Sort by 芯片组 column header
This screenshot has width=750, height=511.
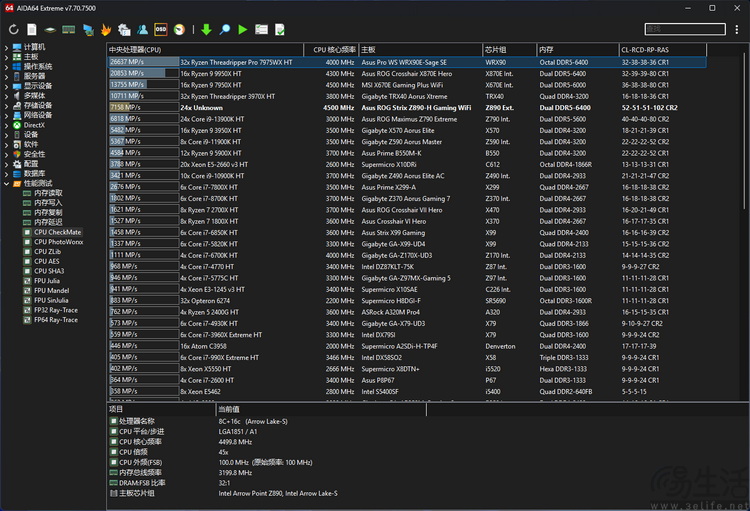(x=509, y=50)
